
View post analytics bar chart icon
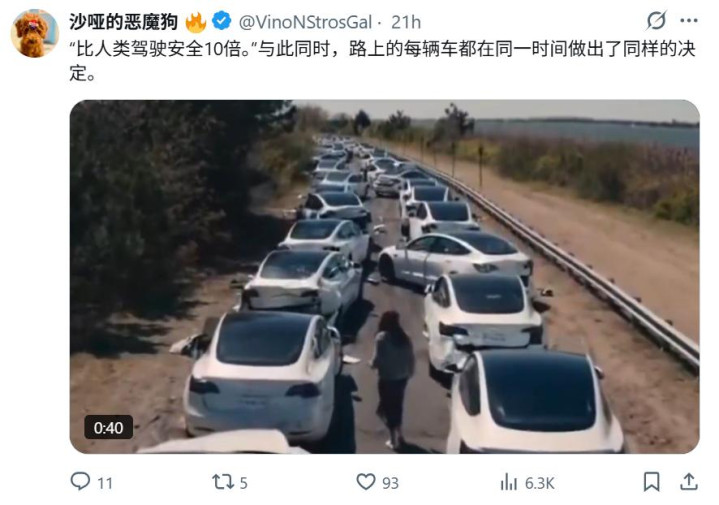[x=509, y=482]
